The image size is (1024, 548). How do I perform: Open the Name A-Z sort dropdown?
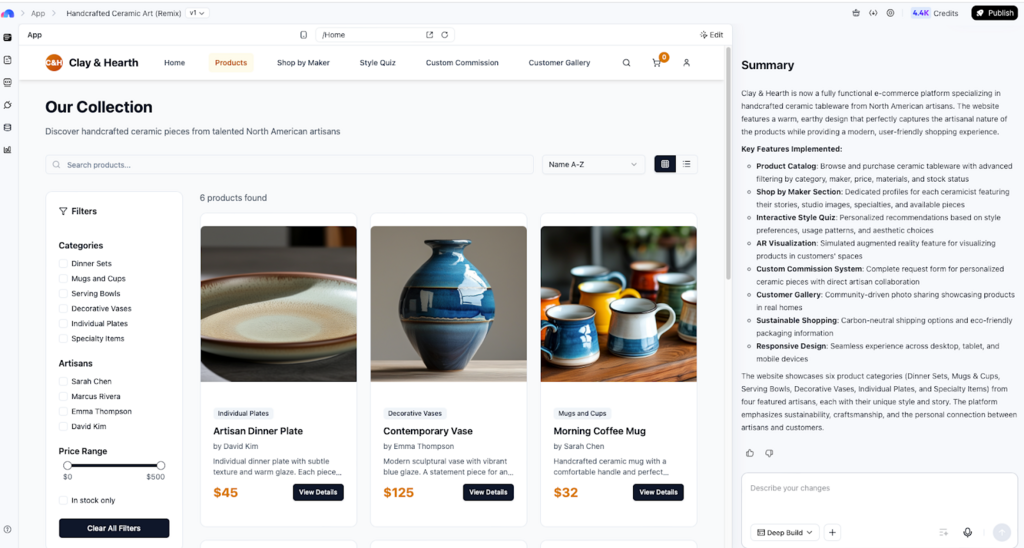tap(593, 164)
